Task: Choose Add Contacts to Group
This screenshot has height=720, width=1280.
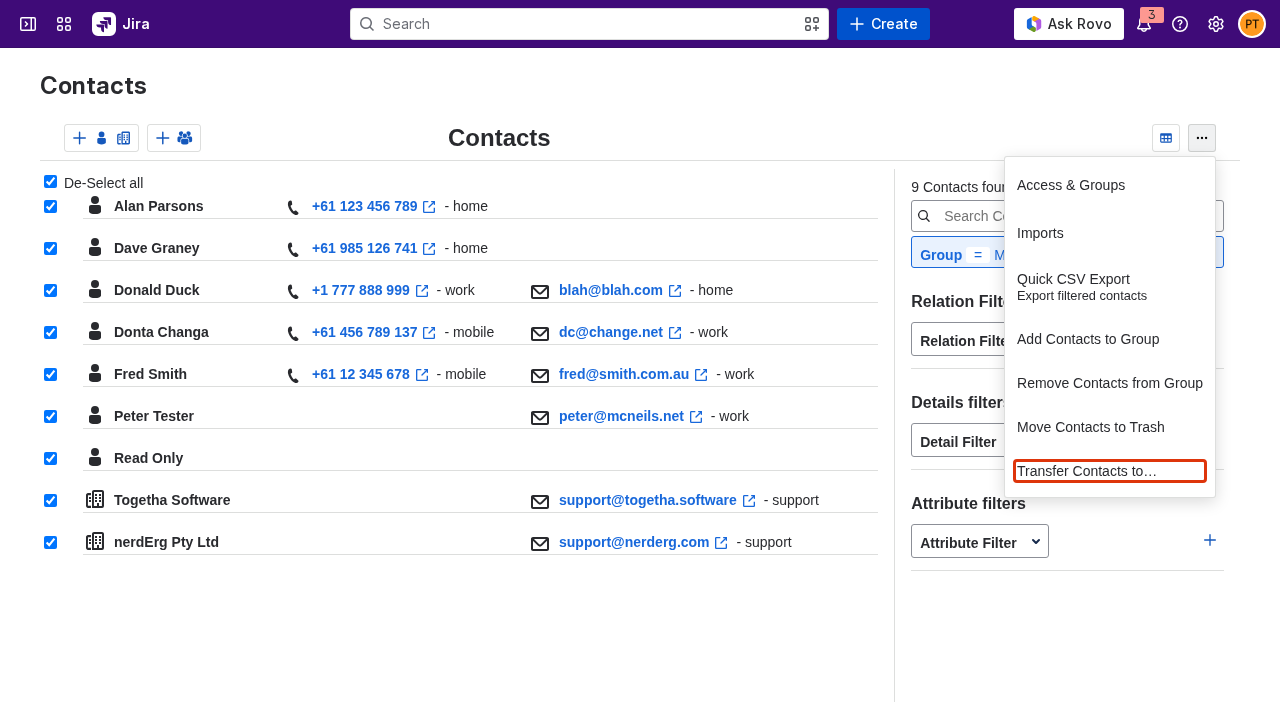Action: pos(1110,339)
